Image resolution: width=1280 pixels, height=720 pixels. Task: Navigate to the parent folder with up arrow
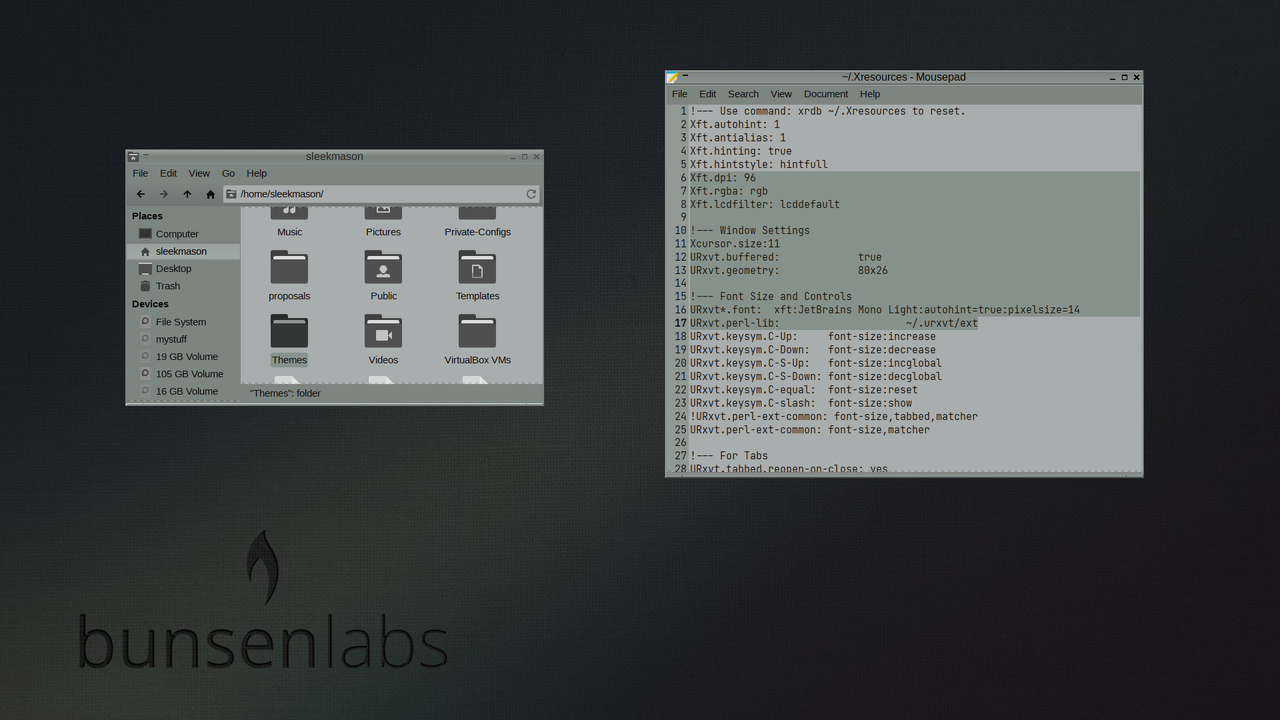[187, 194]
